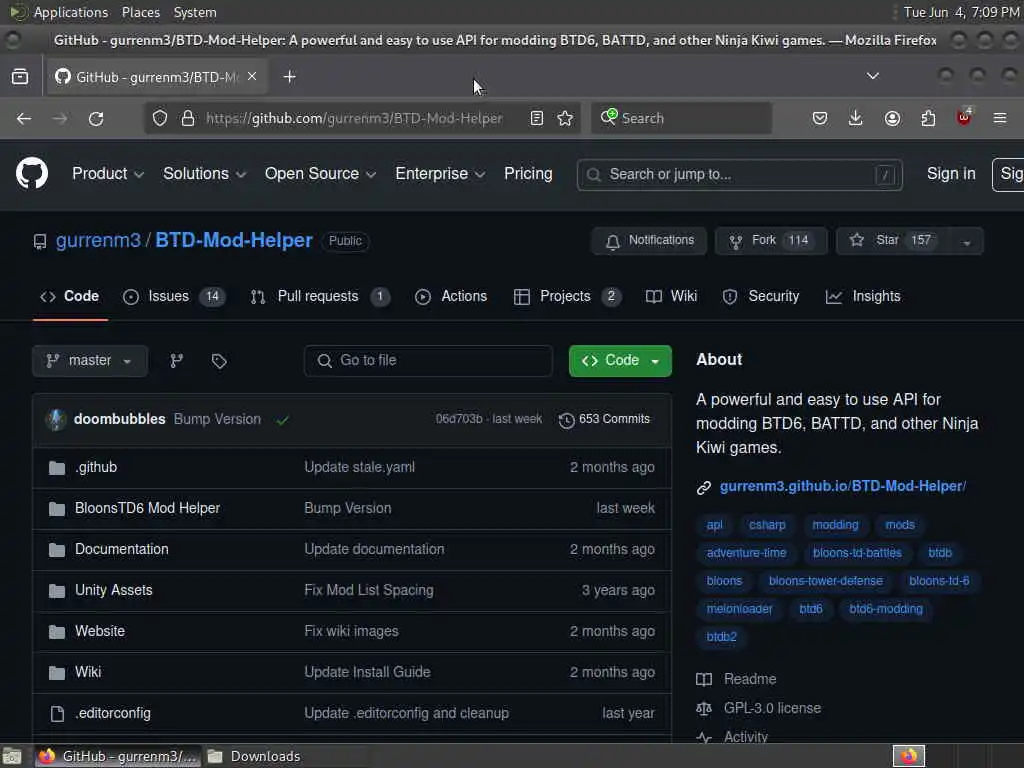Open the gurrenm3 owner link
Screen dimensions: 1024x768
coord(98,240)
